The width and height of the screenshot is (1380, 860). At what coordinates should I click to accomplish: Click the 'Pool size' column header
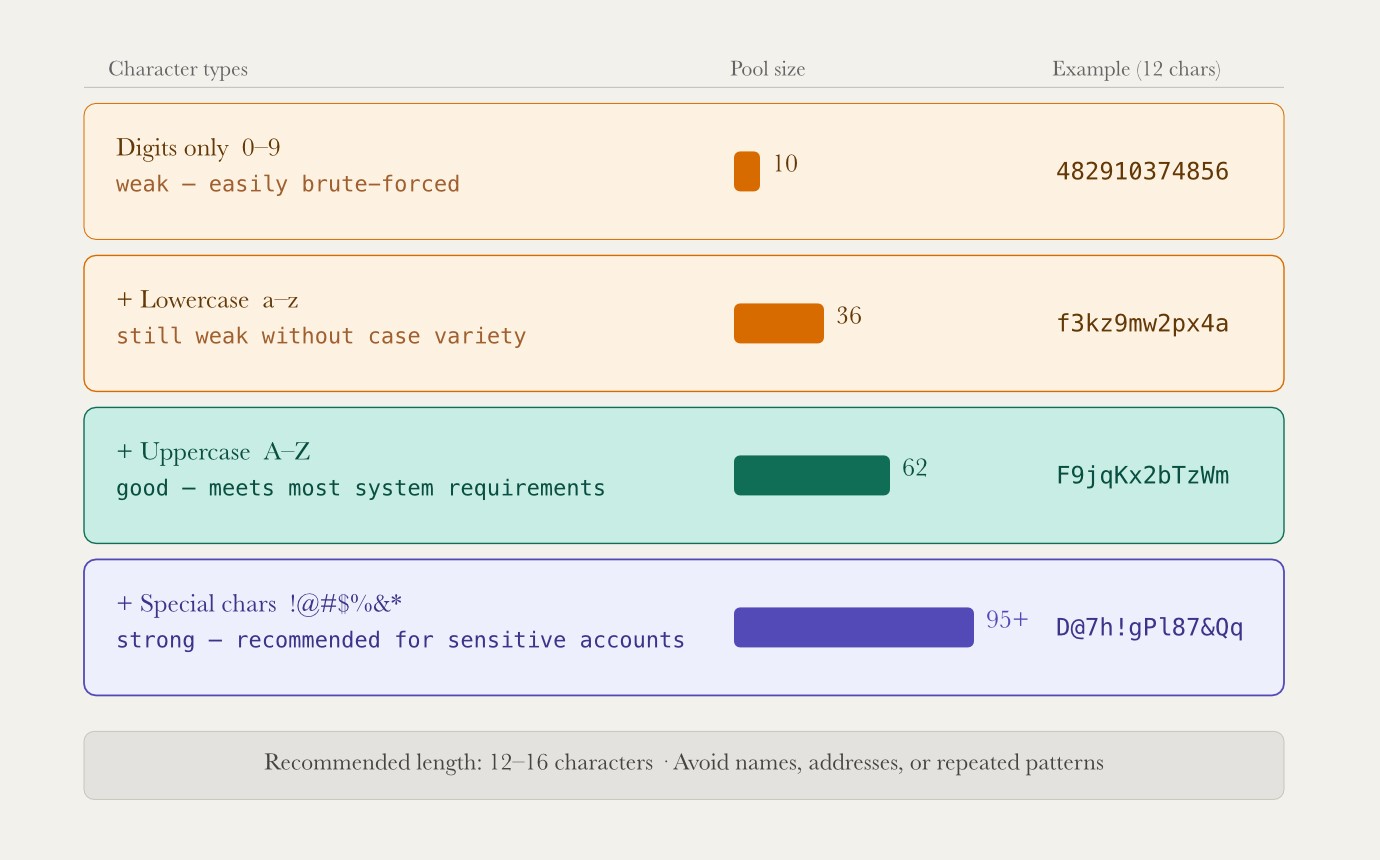tap(767, 69)
